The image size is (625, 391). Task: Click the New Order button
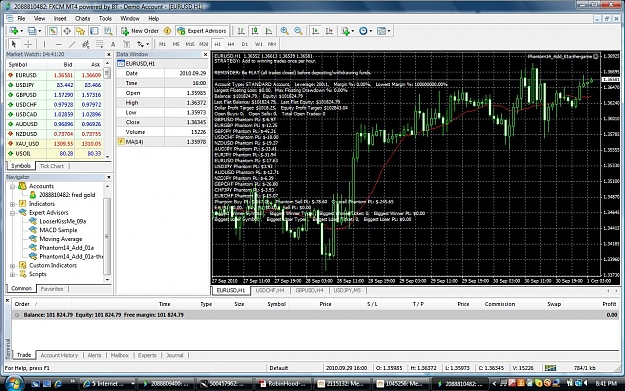click(140, 31)
